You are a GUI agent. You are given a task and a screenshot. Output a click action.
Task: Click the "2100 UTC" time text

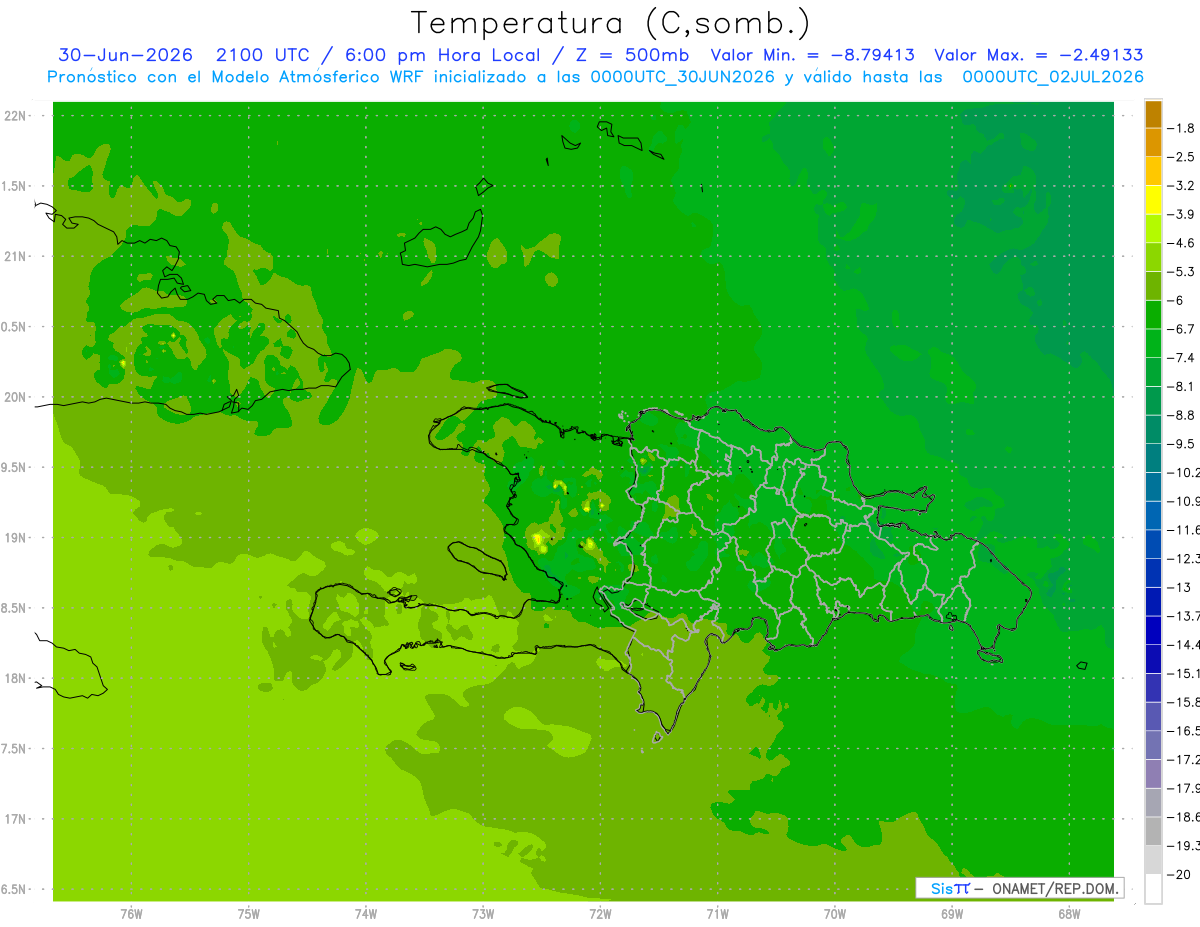[x=263, y=55]
